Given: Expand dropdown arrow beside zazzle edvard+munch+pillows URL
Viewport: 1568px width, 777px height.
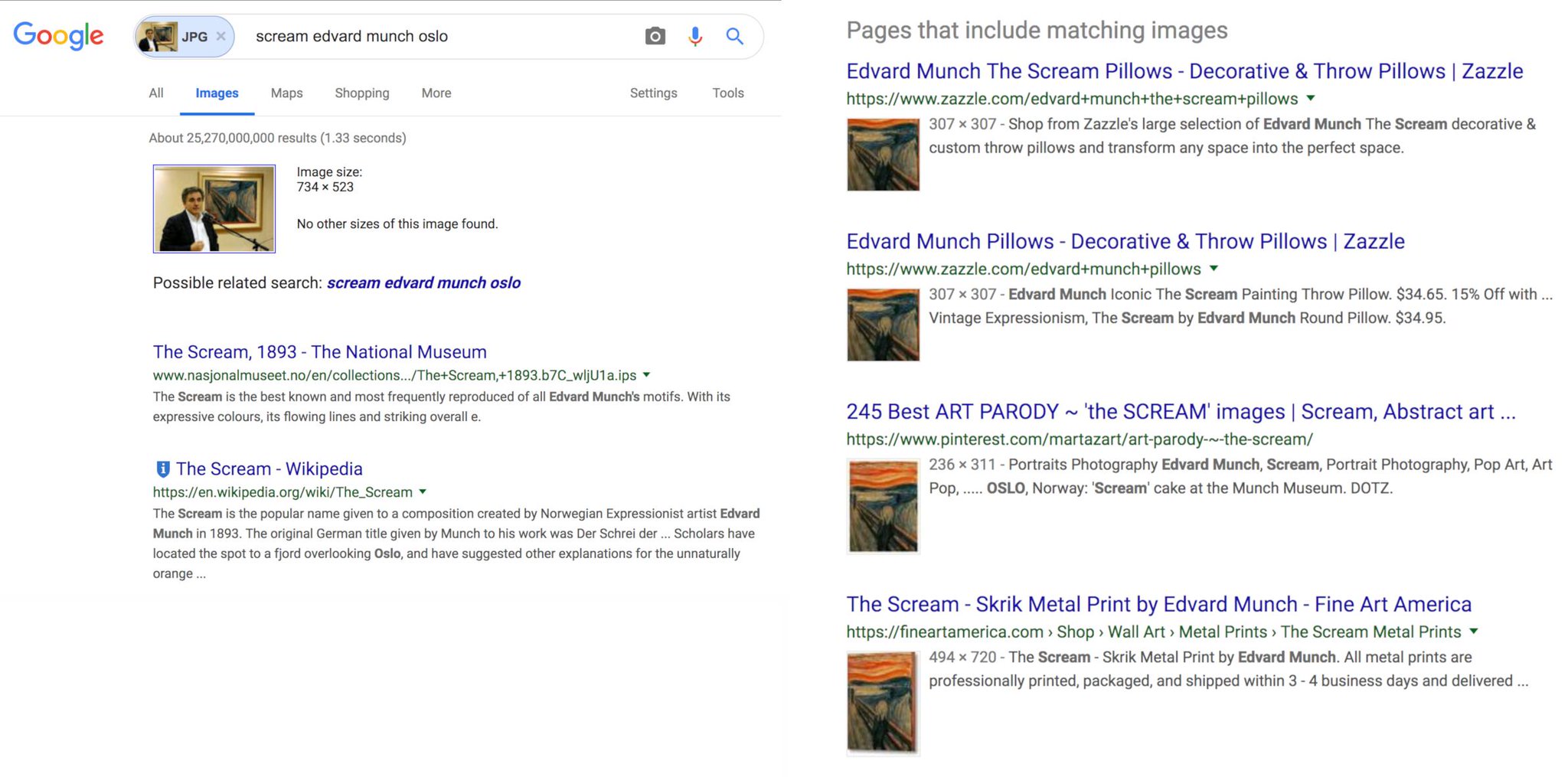Looking at the screenshot, I should pyautogui.click(x=1214, y=269).
